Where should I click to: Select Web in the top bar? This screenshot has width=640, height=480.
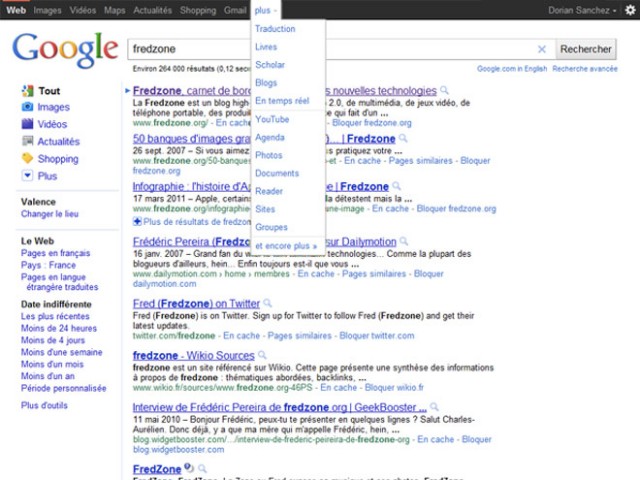click(x=16, y=10)
